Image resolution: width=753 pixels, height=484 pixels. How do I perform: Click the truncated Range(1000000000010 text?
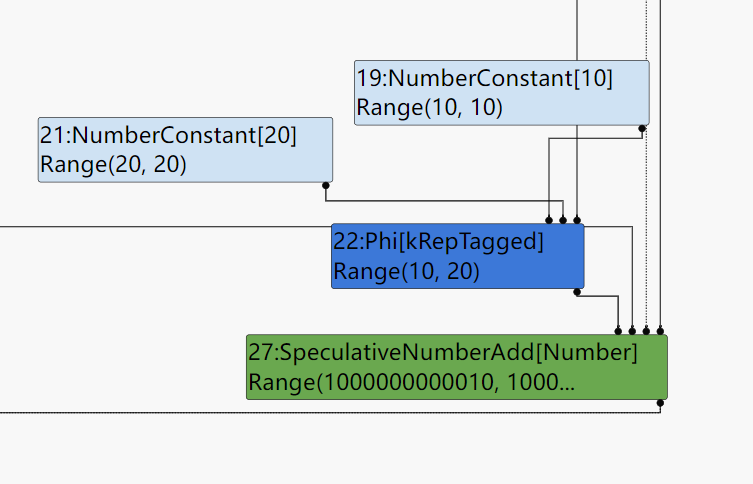[411, 381]
